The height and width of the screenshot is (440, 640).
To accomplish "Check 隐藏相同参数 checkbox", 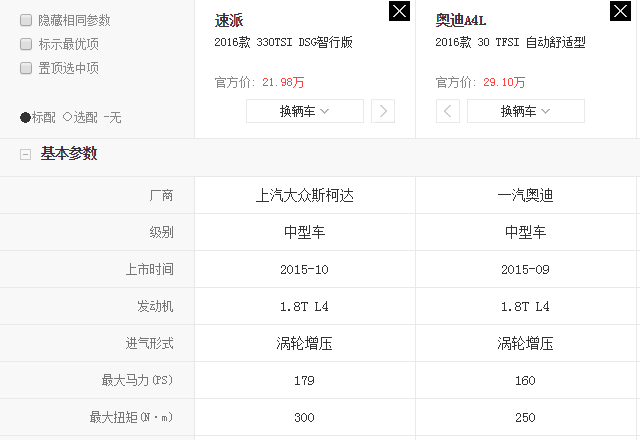I will tap(26, 20).
